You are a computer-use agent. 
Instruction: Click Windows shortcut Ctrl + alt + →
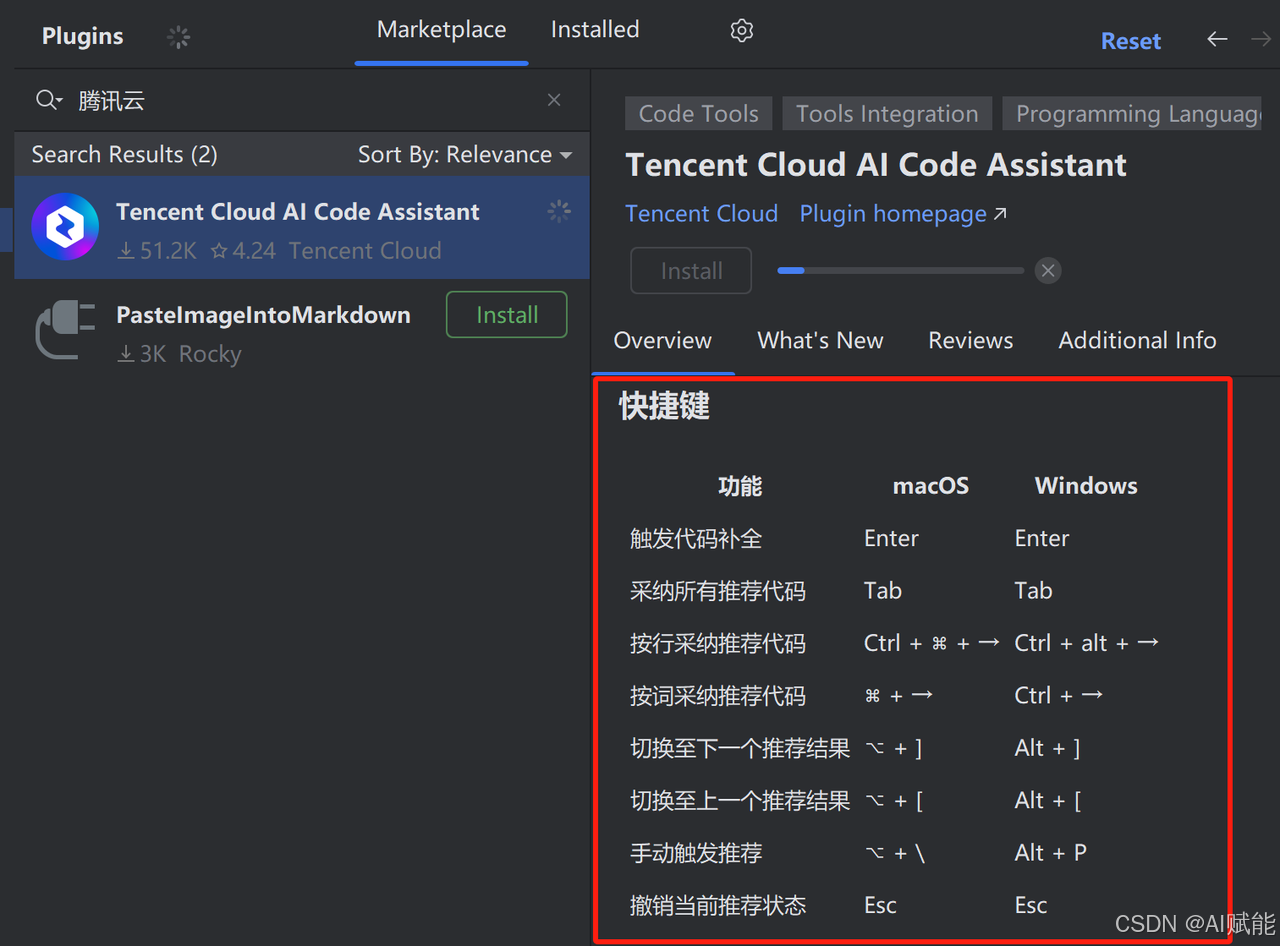pyautogui.click(x=1087, y=643)
